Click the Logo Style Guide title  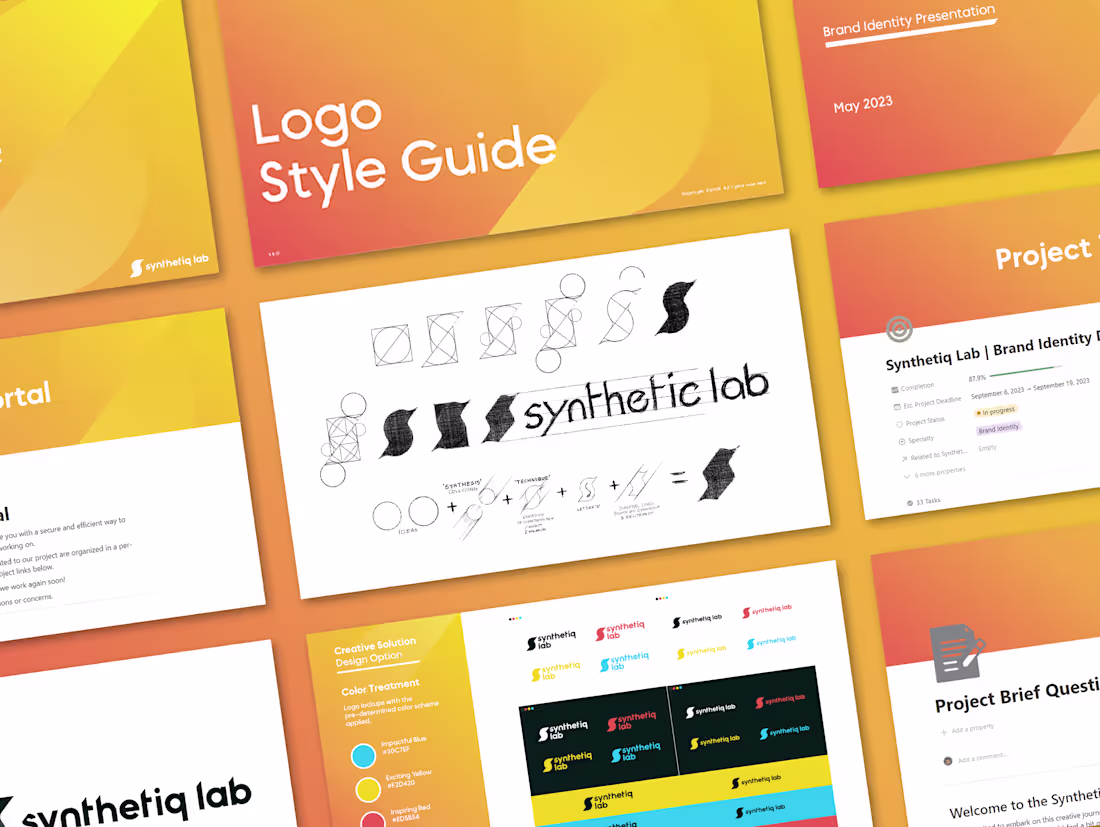pyautogui.click(x=403, y=152)
